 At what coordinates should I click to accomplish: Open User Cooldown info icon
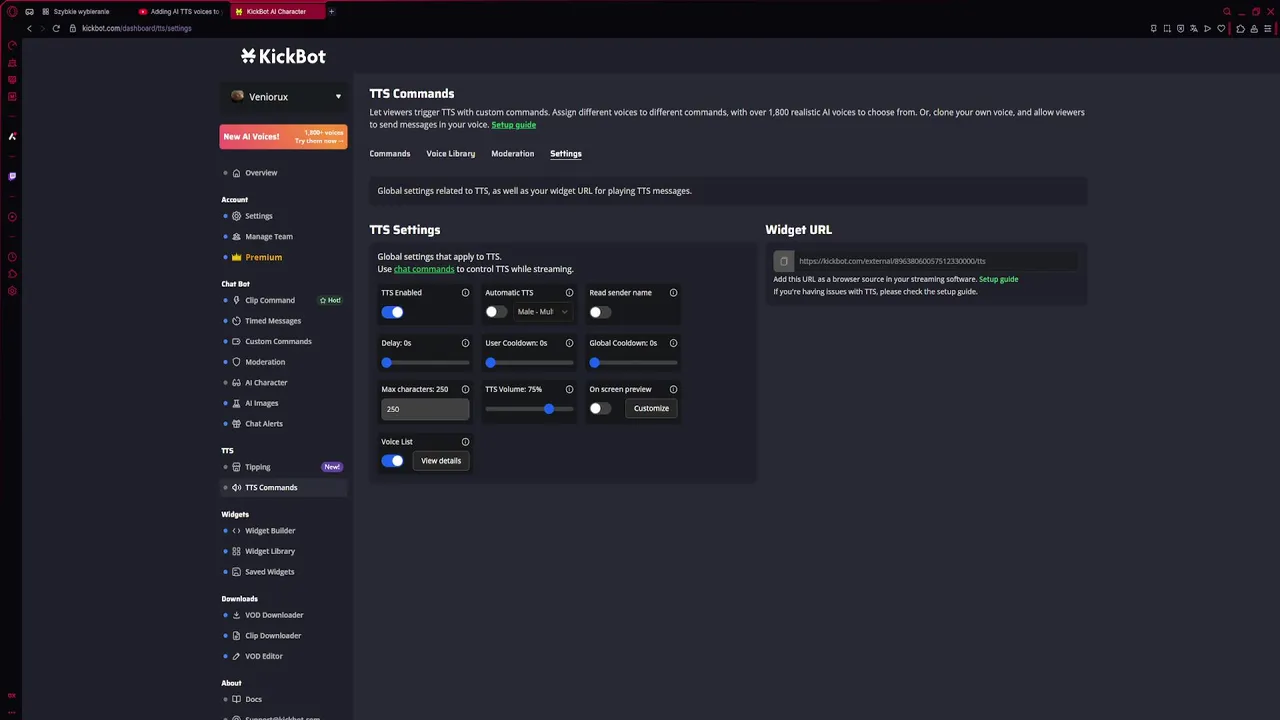(x=569, y=343)
